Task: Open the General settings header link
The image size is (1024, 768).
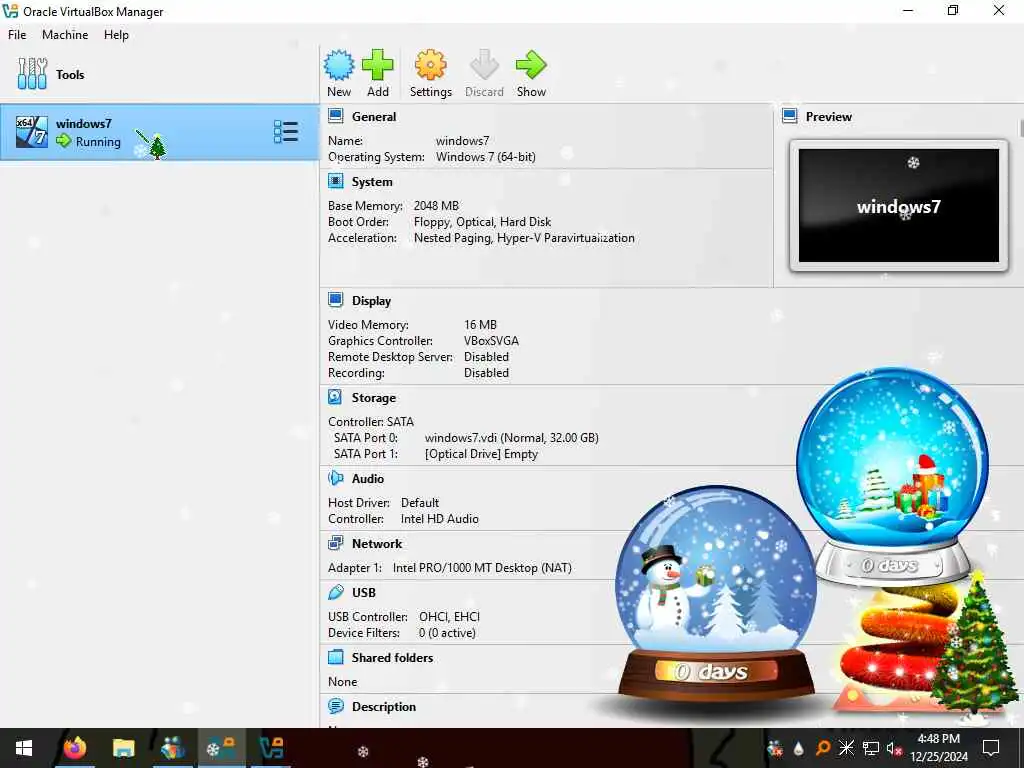Action: (374, 116)
